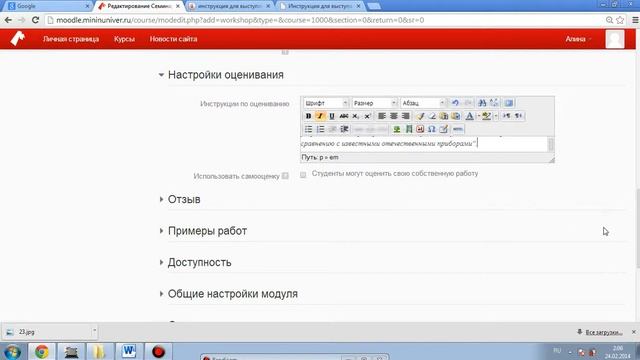Apply strikethrough formatting in the editor

pyautogui.click(x=344, y=116)
